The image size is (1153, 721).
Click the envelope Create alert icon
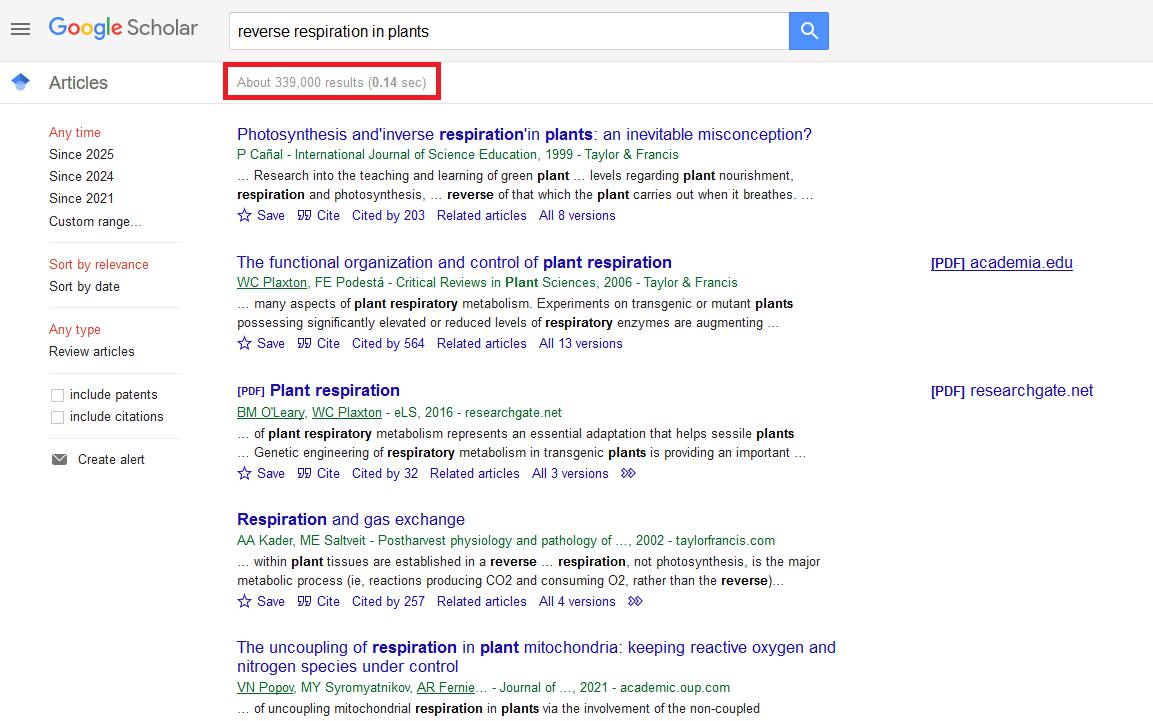click(60, 459)
